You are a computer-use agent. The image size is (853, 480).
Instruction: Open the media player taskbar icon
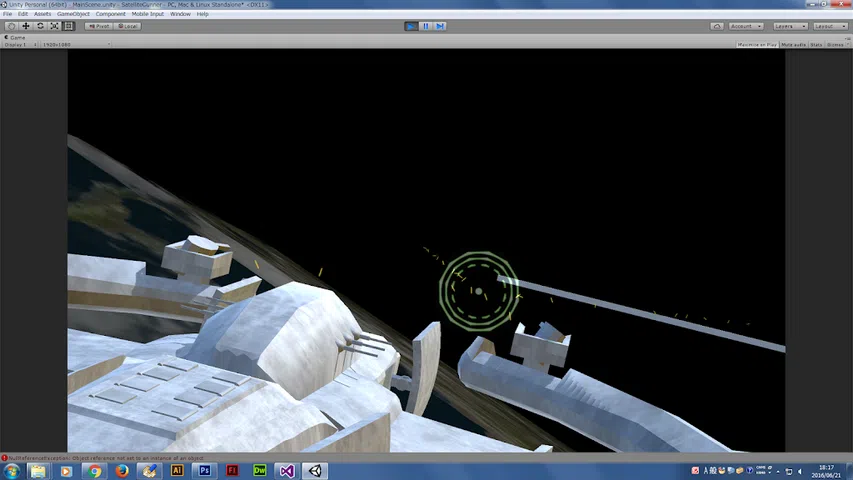point(66,471)
